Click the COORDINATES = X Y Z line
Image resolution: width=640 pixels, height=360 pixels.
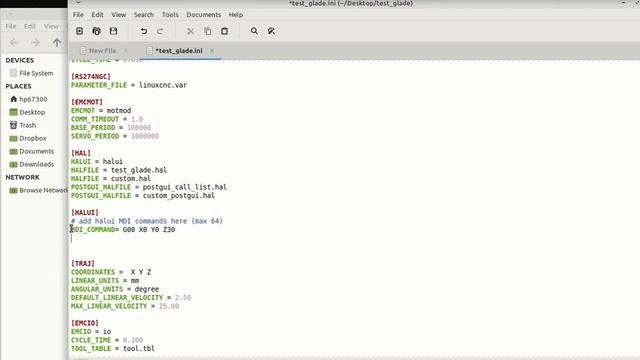(111, 272)
